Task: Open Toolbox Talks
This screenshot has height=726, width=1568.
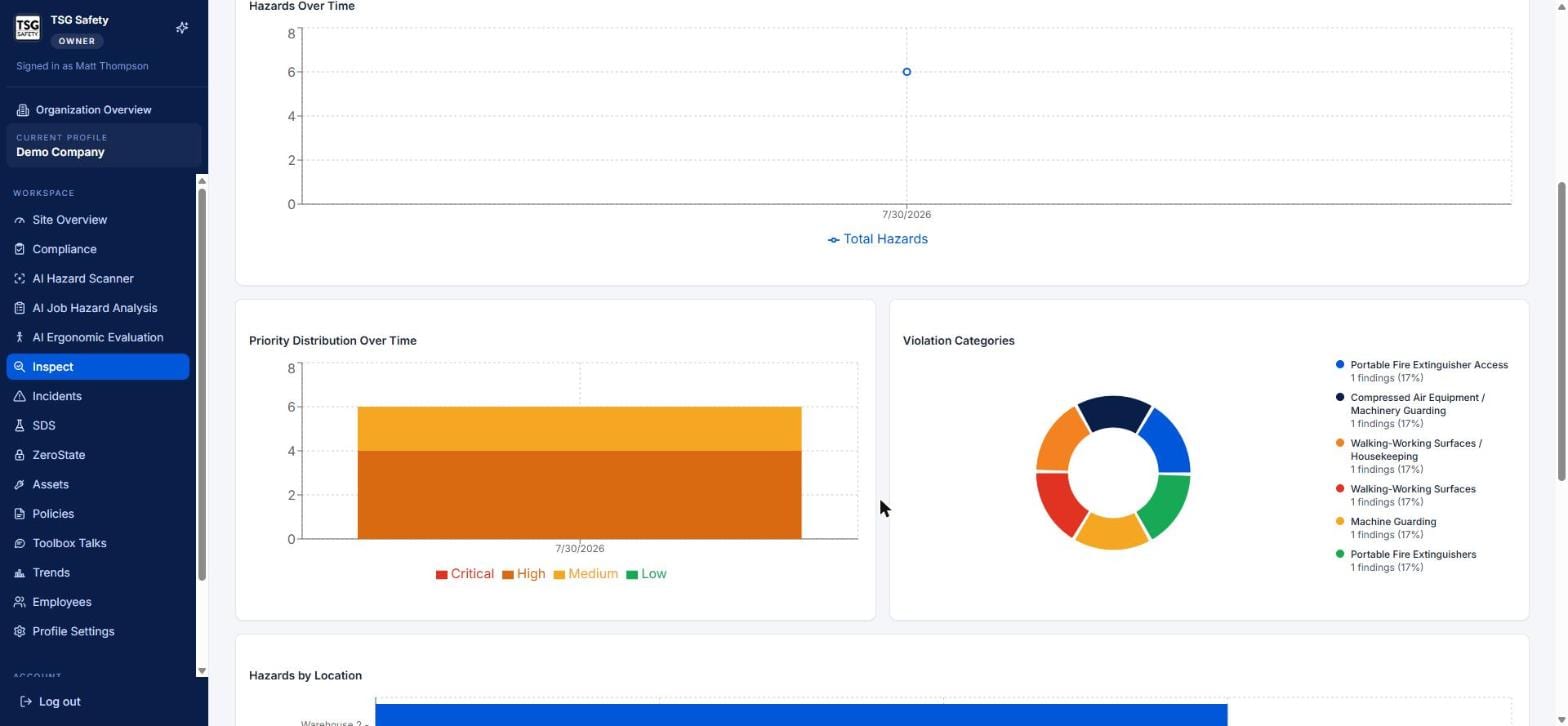Action: pos(98,543)
